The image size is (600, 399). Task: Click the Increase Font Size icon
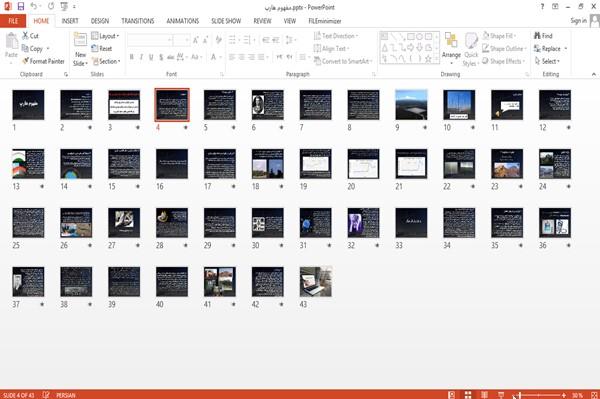click(196, 40)
